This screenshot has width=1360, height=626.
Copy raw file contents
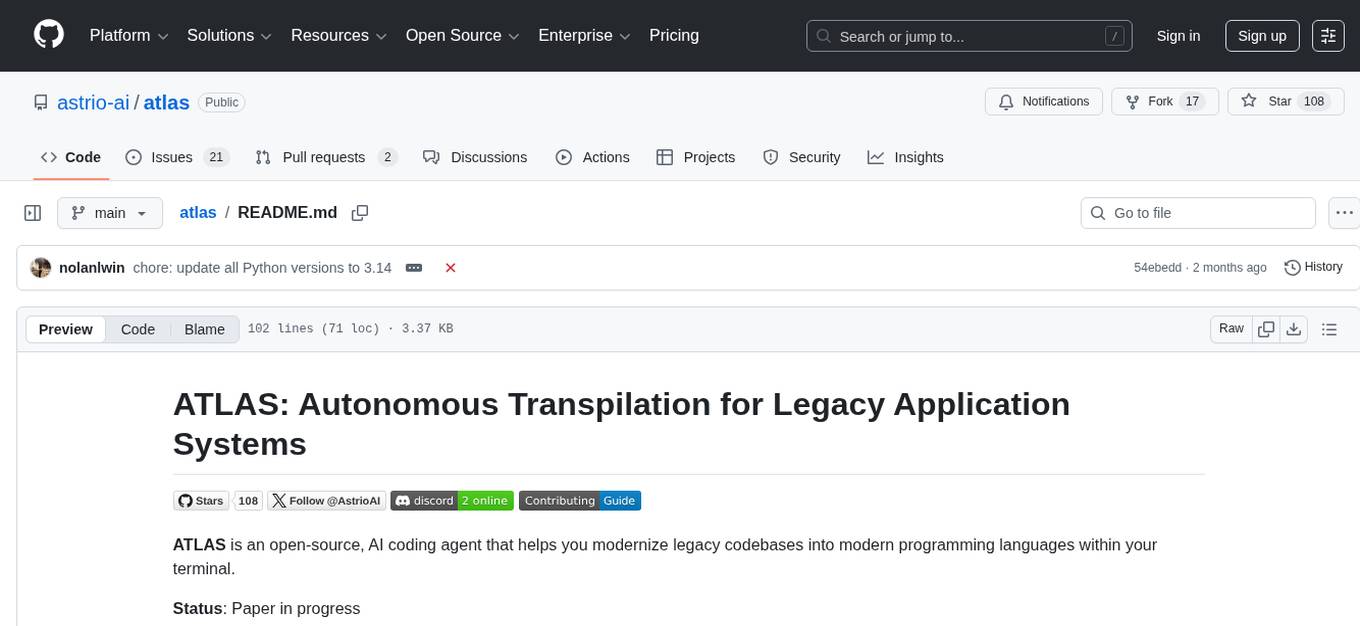point(1266,329)
